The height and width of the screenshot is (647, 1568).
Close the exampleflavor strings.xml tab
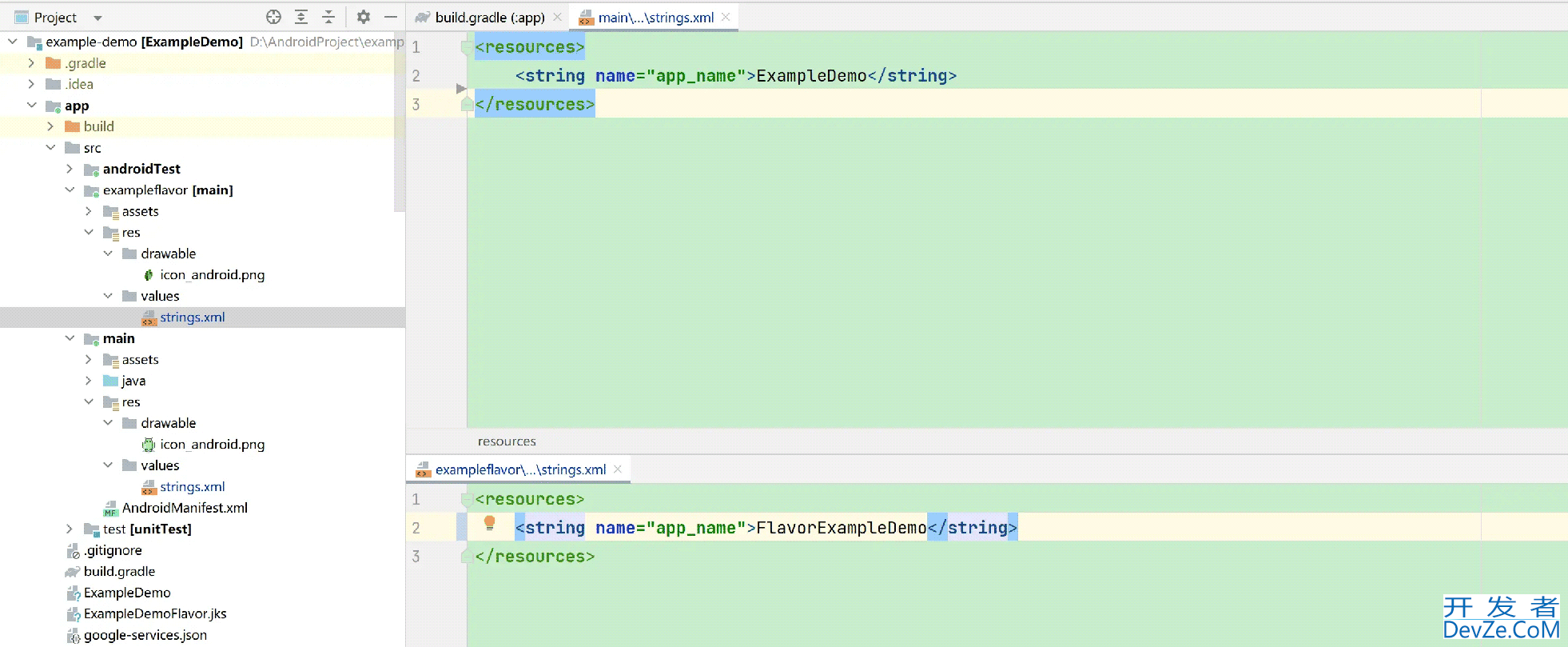pyautogui.click(x=618, y=469)
